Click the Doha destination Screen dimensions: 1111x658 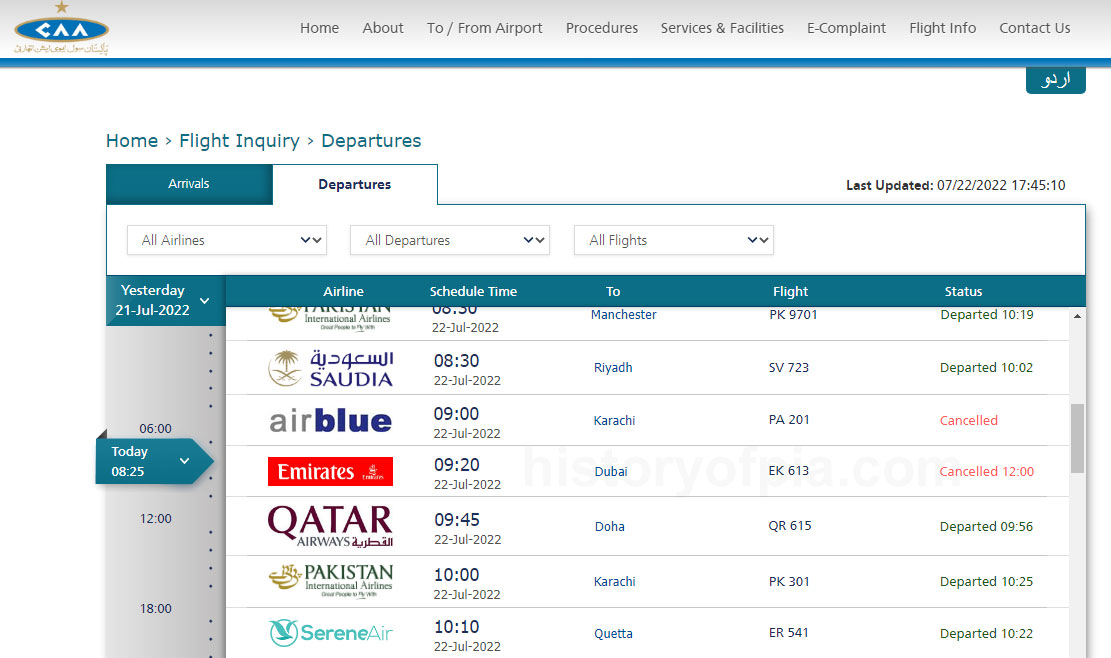(x=609, y=526)
